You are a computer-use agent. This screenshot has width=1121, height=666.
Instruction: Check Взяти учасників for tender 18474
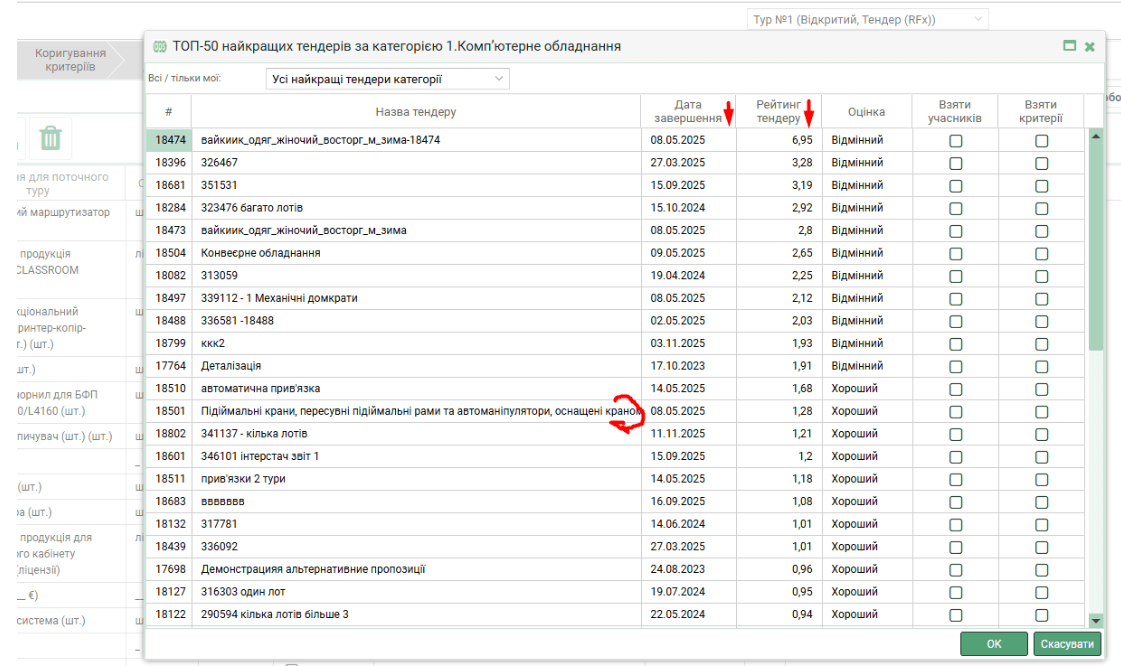tap(956, 141)
